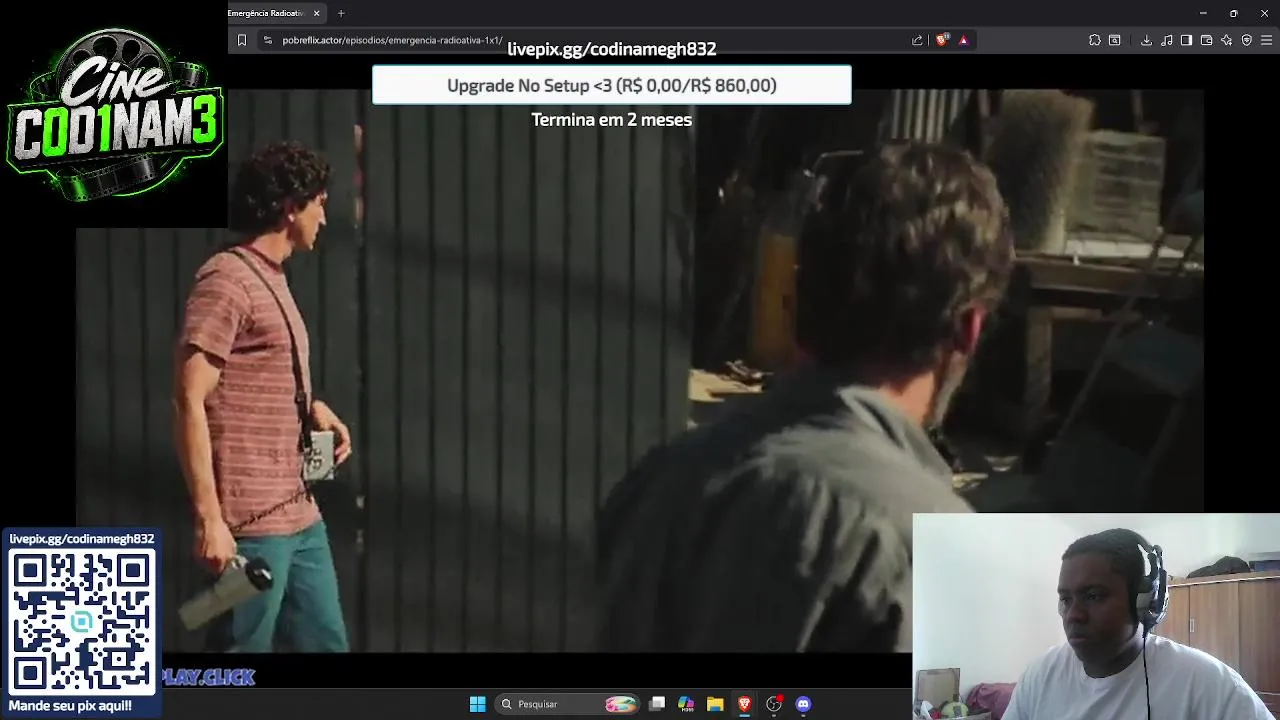The width and height of the screenshot is (1280, 720).
Task: Toggle the browser sidebar panel
Action: coord(1186,40)
